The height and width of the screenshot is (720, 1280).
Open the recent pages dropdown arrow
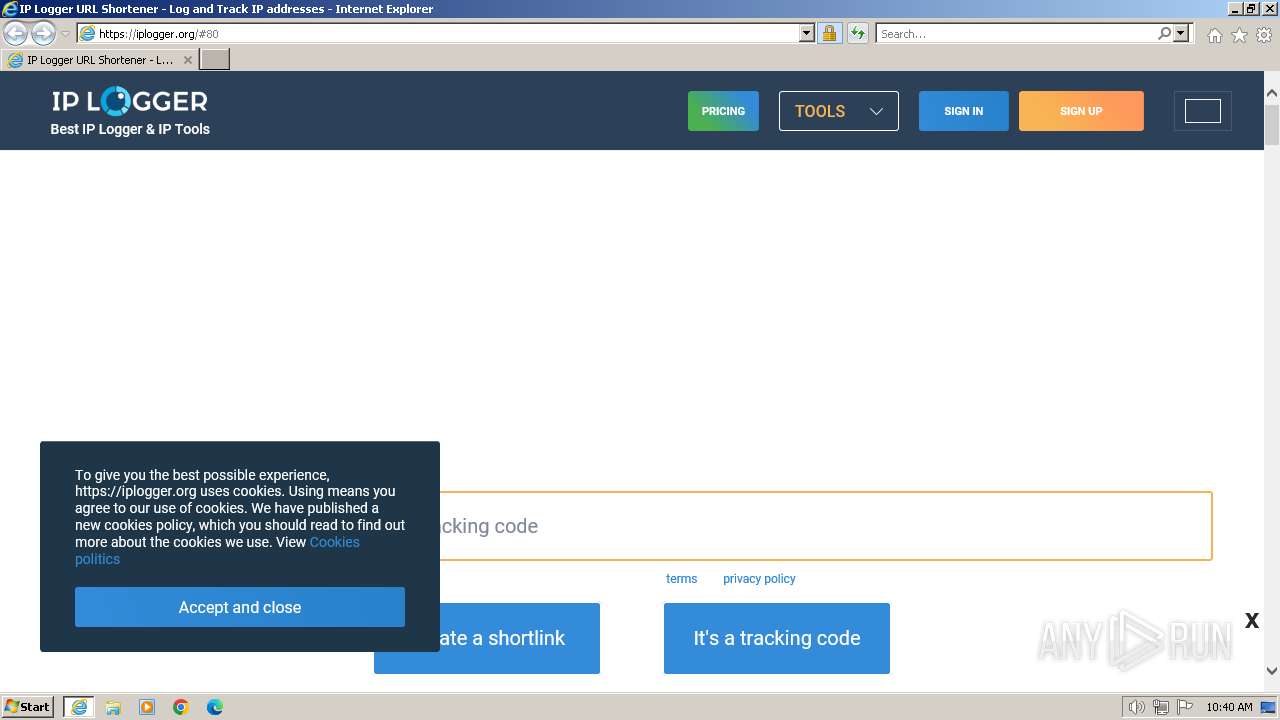pos(65,34)
